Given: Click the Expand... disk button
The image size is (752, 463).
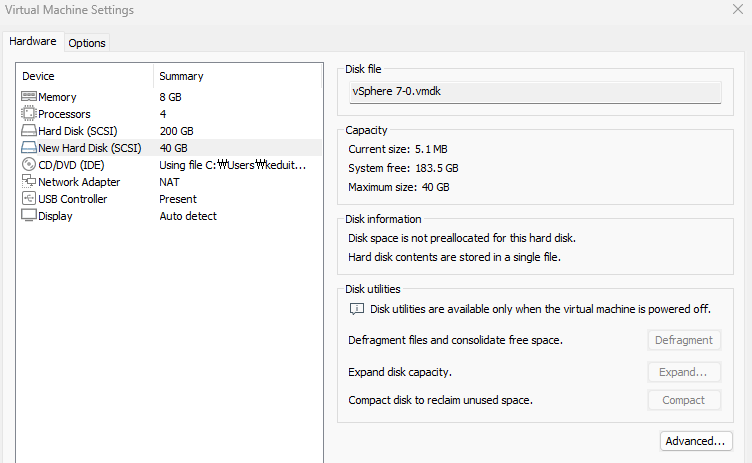Looking at the screenshot, I should pyautogui.click(x=684, y=372).
